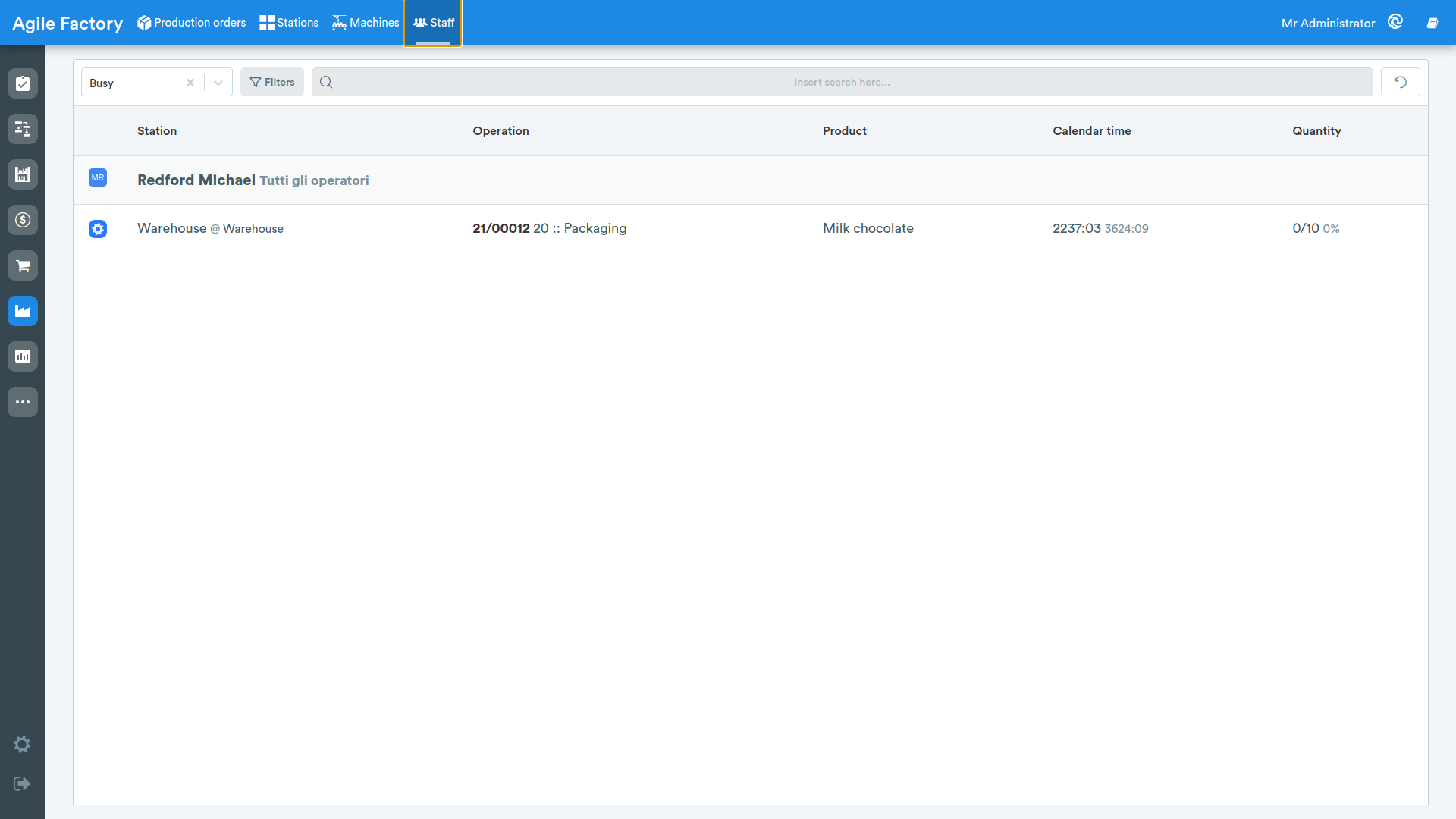This screenshot has width=1456, height=819.
Task: Click the magnifier search icon
Action: click(326, 82)
